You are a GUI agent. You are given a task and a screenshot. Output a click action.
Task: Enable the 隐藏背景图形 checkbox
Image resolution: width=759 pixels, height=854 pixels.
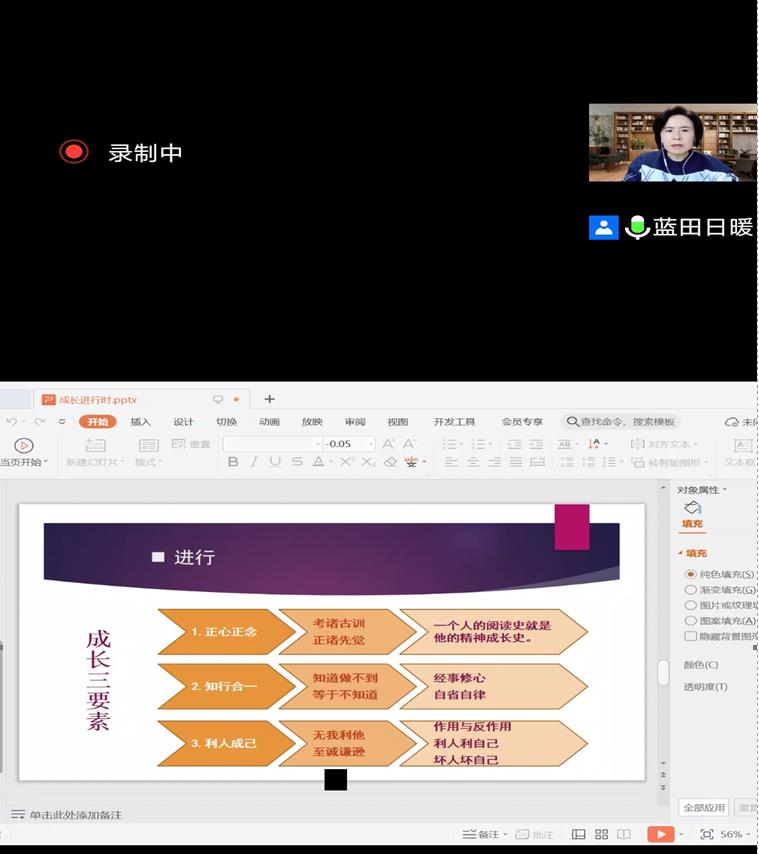690,636
